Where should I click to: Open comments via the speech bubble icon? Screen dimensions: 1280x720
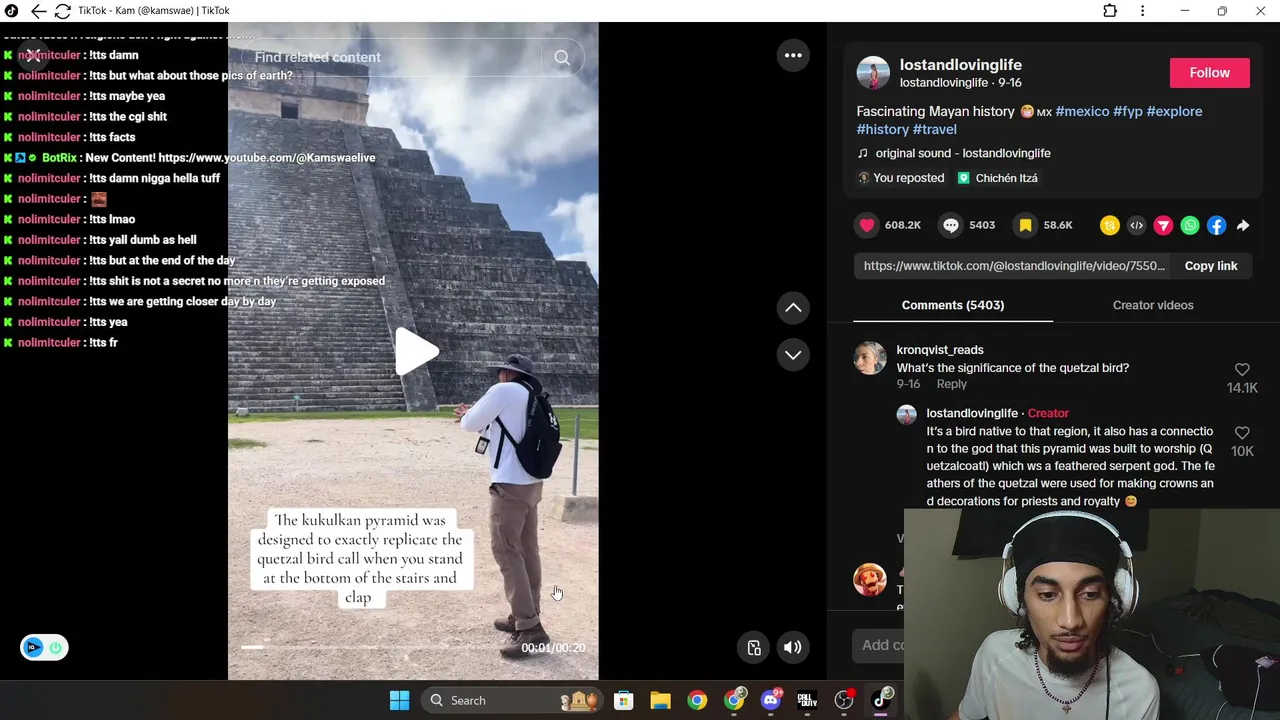(951, 226)
